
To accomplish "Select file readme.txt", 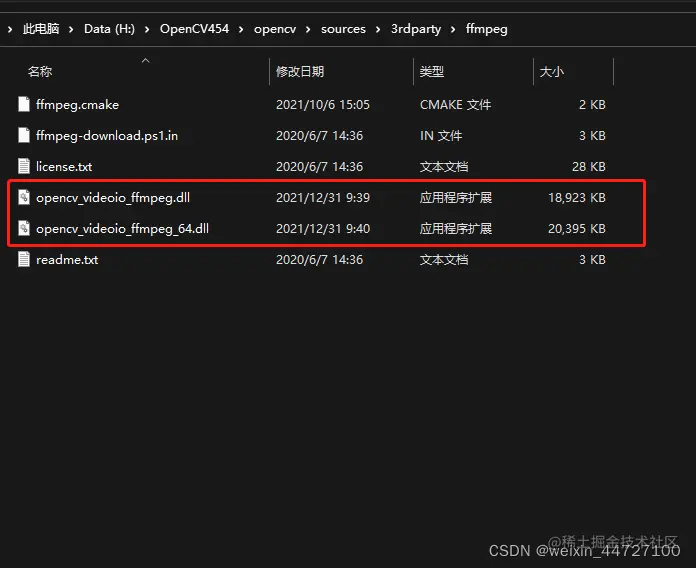I will coord(67,260).
